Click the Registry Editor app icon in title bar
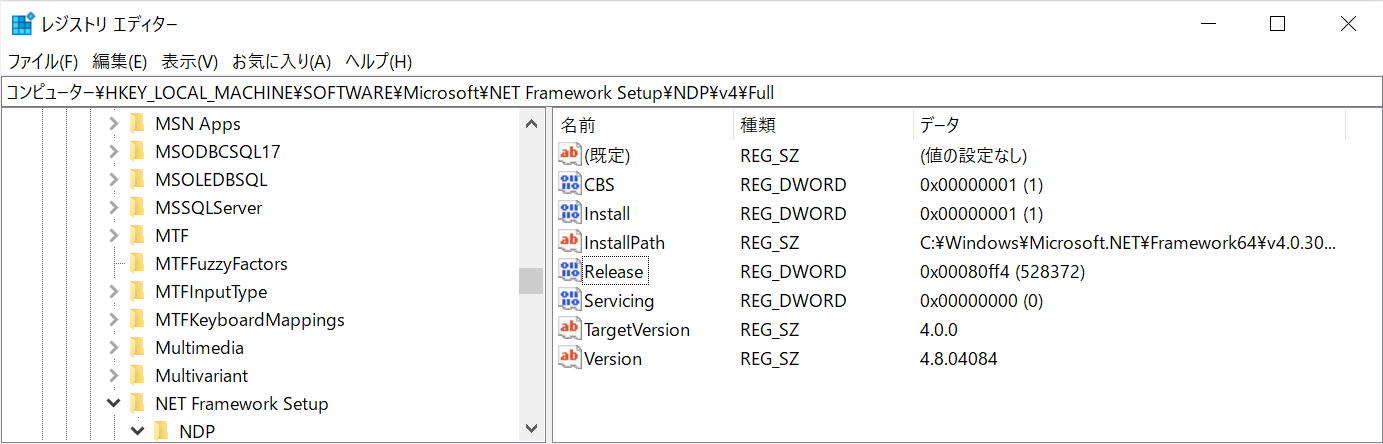 click(22, 24)
